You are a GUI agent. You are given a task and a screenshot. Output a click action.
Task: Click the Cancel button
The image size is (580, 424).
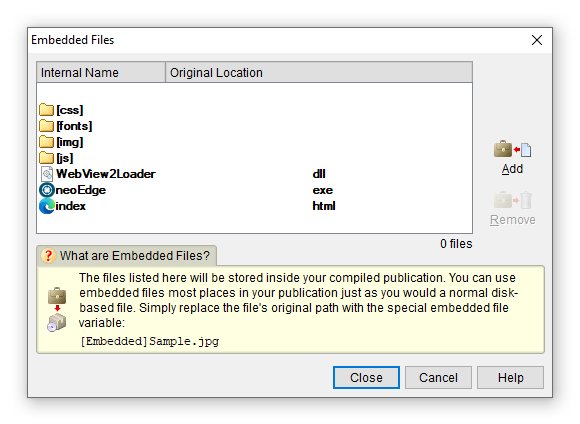[x=438, y=377]
